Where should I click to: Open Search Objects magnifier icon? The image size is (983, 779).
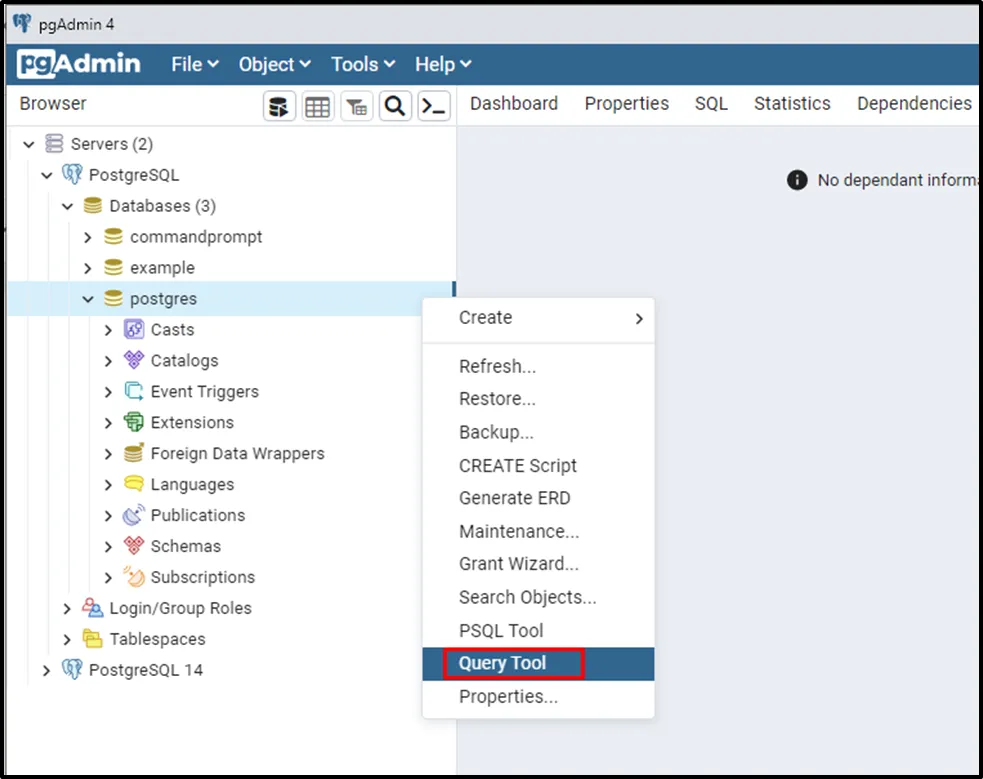coord(395,106)
